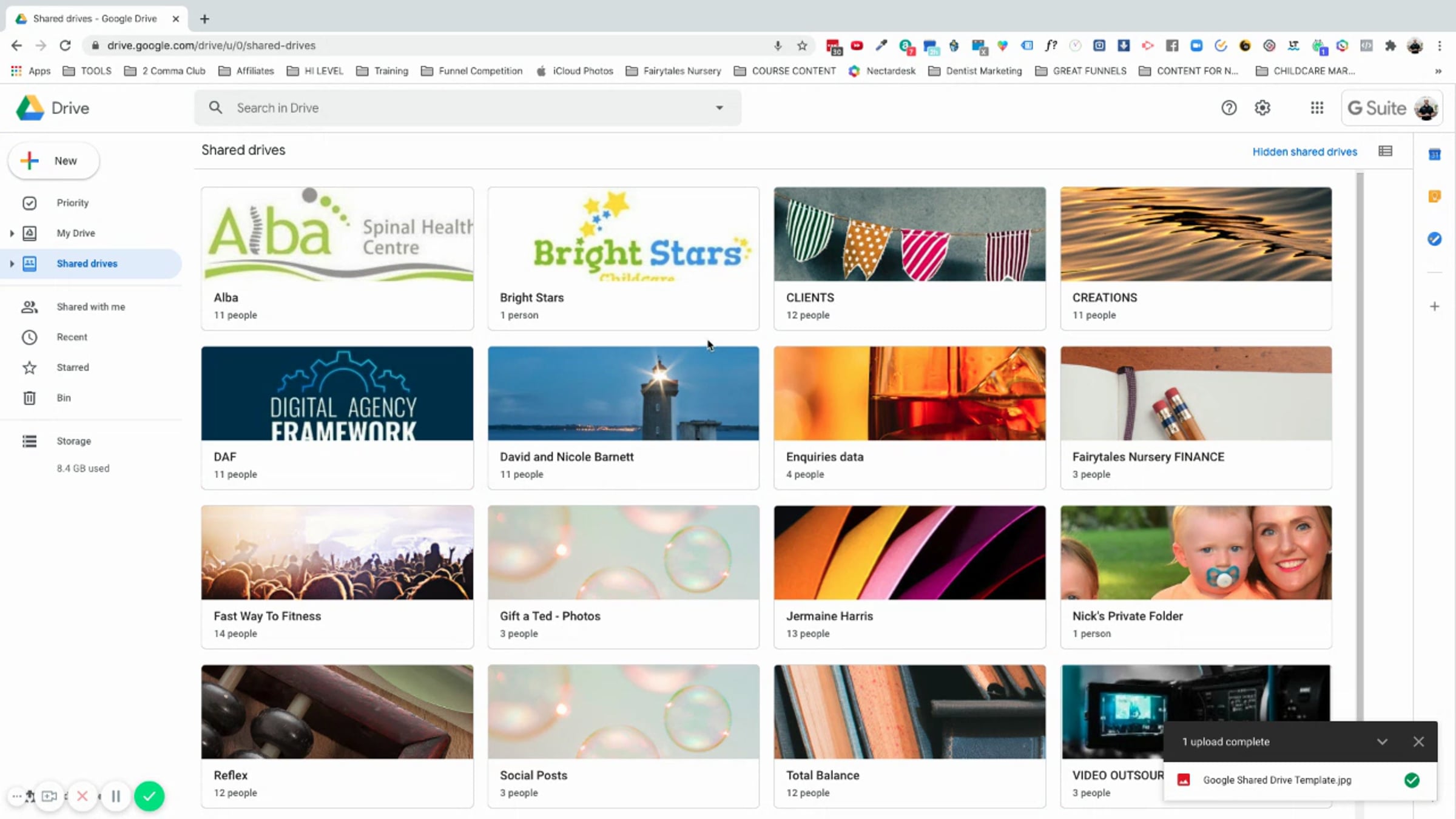The height and width of the screenshot is (819, 1456).
Task: Click the New button
Action: (x=53, y=161)
